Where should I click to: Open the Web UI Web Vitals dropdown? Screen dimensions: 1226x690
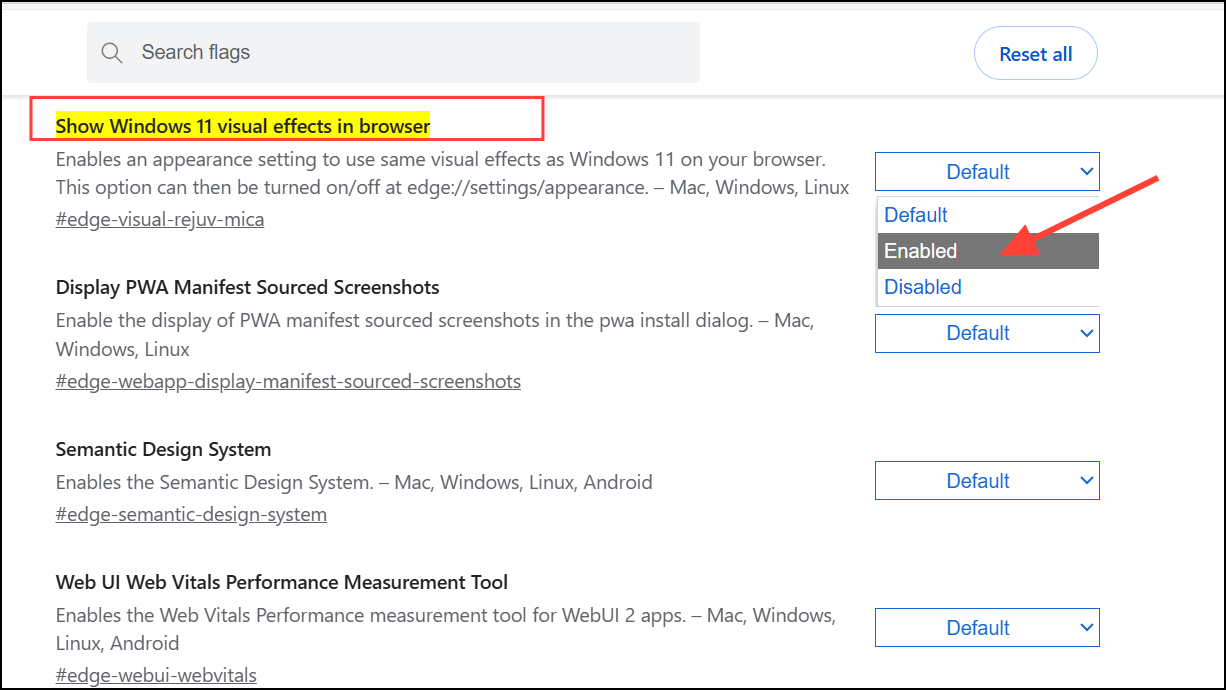tap(987, 627)
